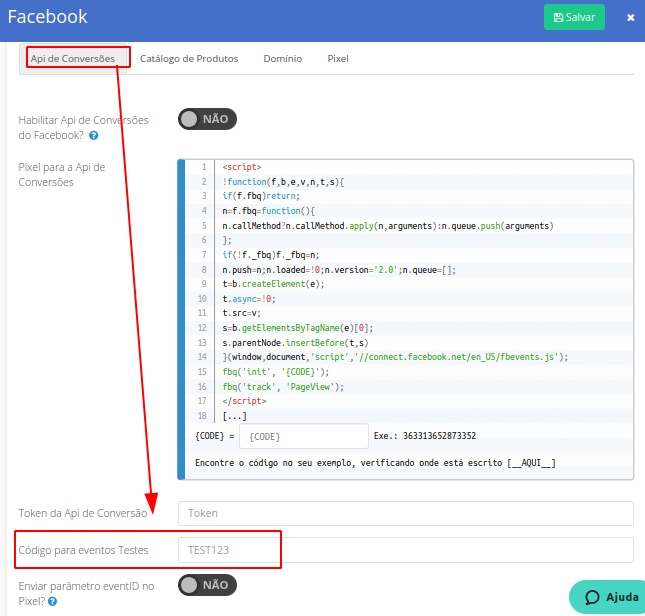The image size is (645, 616).
Task: Close the Facebook dialog with the X
Action: point(630,18)
